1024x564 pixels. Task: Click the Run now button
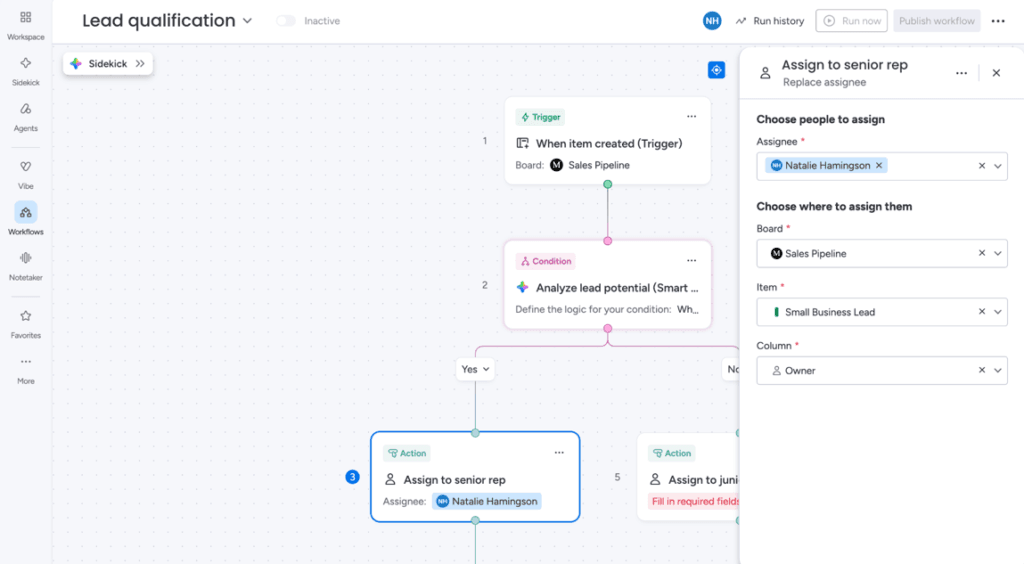coord(851,21)
